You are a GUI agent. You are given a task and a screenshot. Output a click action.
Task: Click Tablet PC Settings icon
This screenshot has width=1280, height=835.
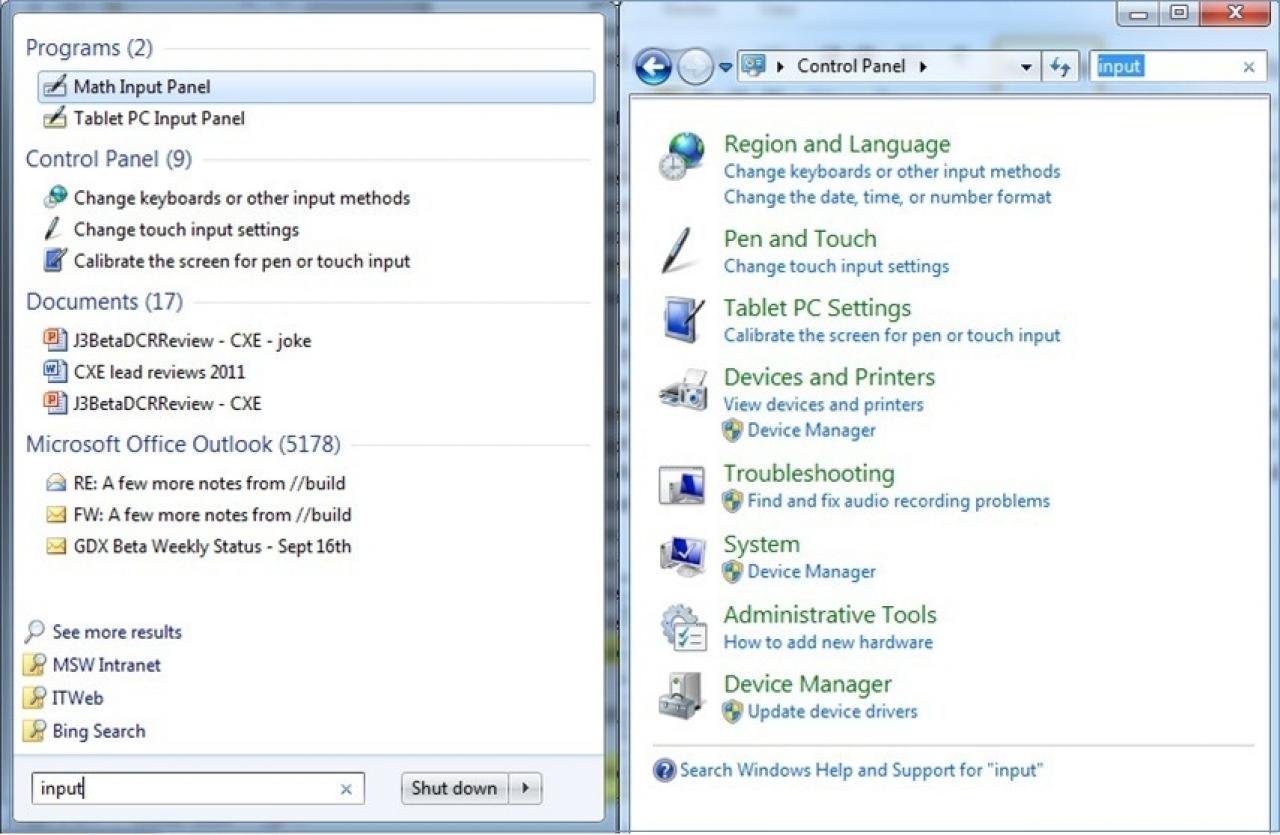point(685,320)
